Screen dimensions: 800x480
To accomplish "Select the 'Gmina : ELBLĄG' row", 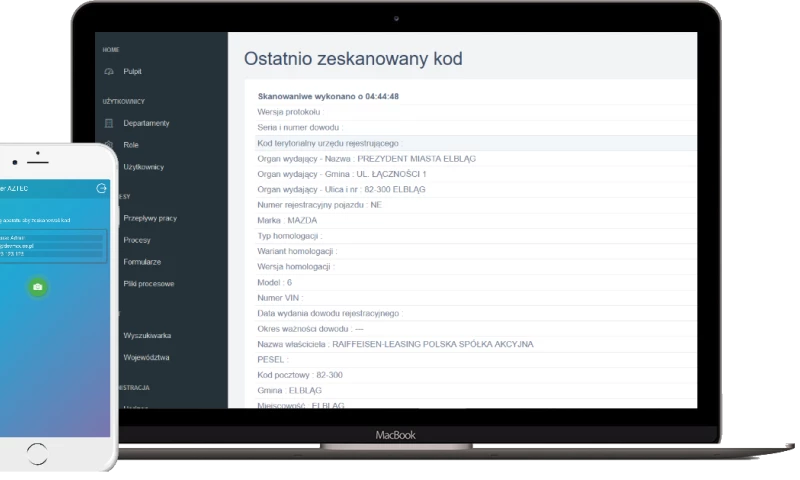I will click(x=476, y=390).
